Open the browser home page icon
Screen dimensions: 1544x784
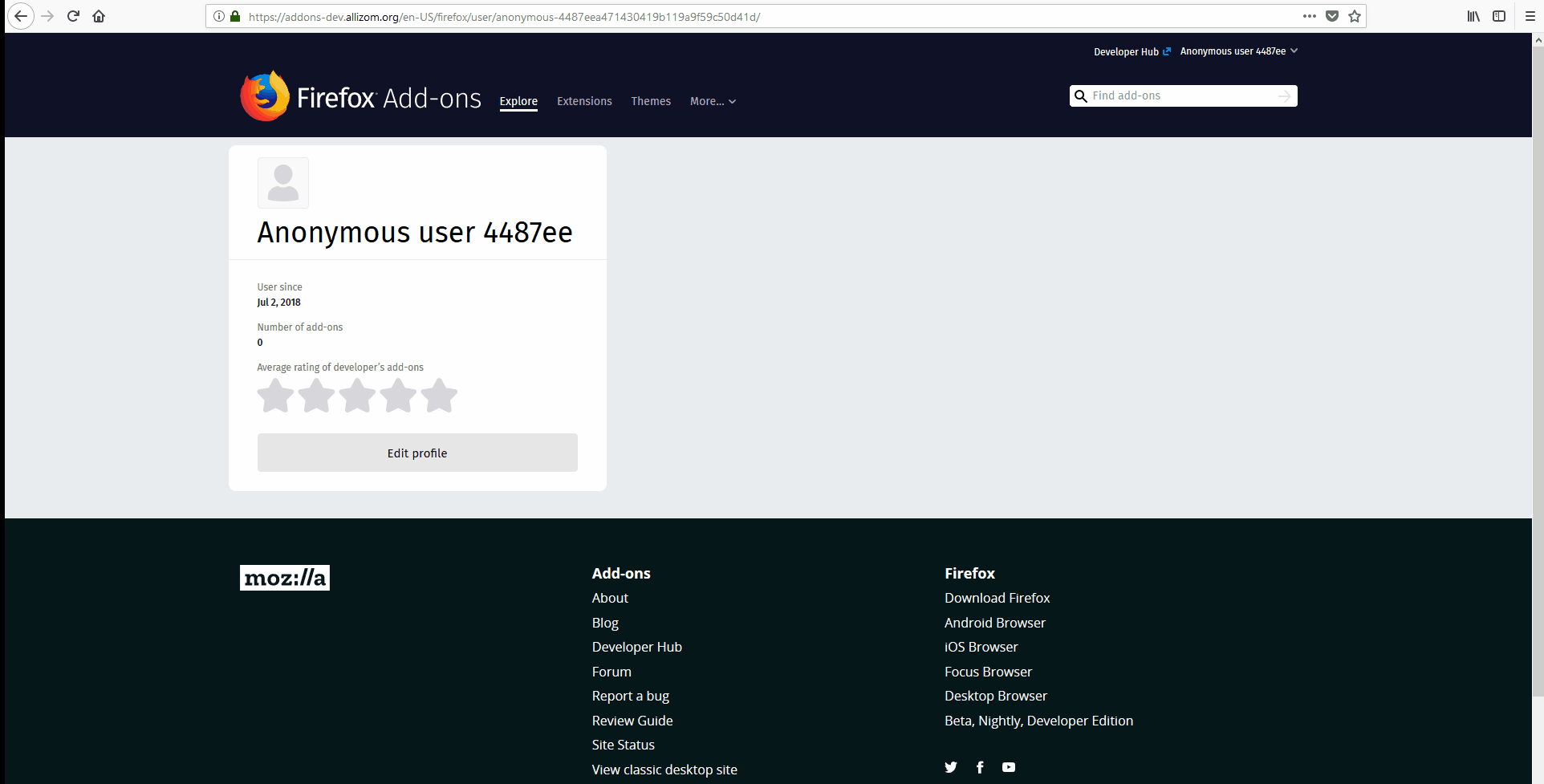(x=99, y=16)
